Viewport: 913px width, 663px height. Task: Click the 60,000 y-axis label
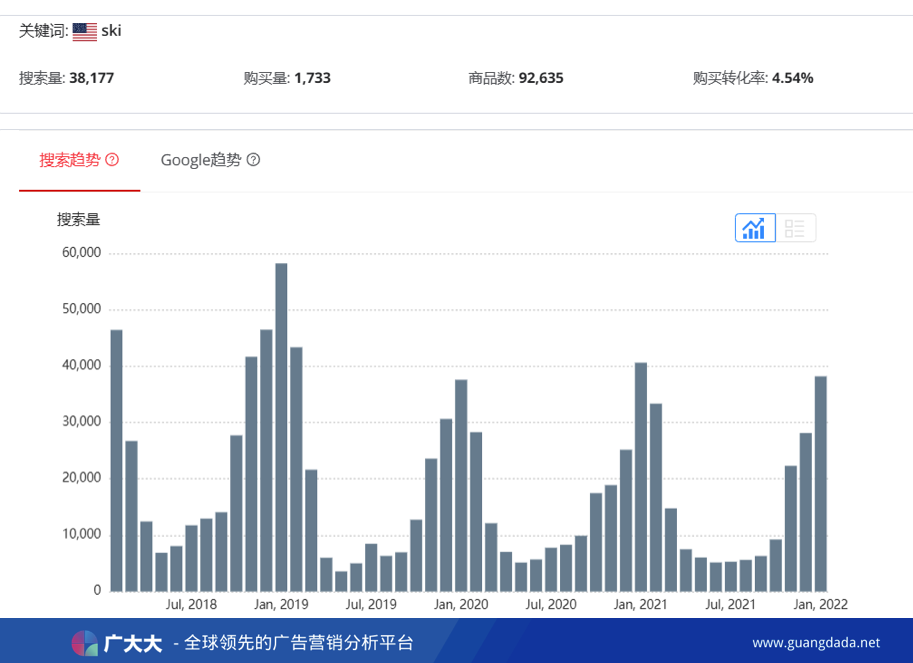[x=82, y=253]
